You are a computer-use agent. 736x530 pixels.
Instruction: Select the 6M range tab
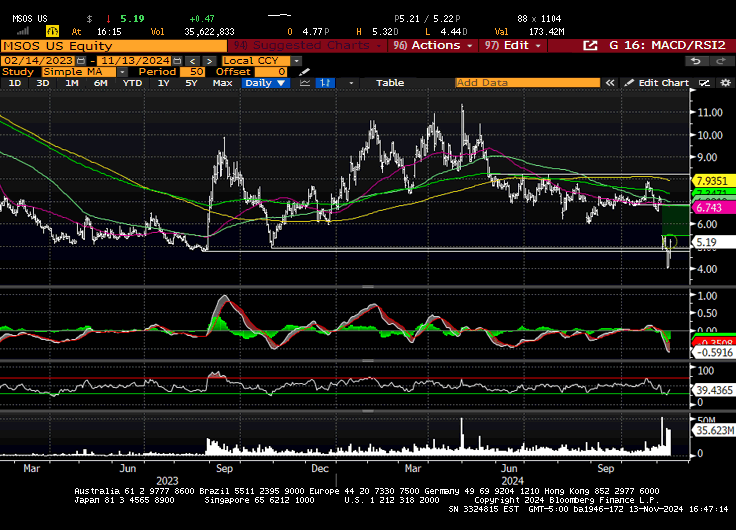click(x=100, y=83)
